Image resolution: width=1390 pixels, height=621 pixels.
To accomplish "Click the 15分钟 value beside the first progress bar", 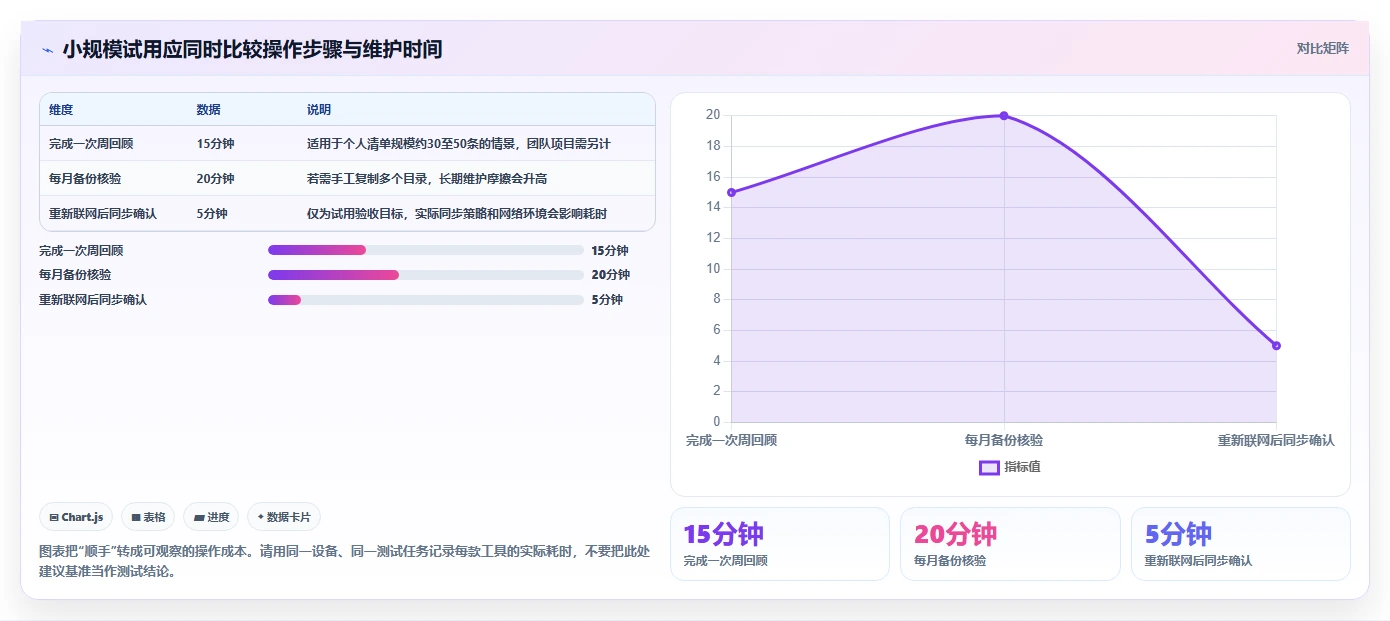I will [x=610, y=251].
